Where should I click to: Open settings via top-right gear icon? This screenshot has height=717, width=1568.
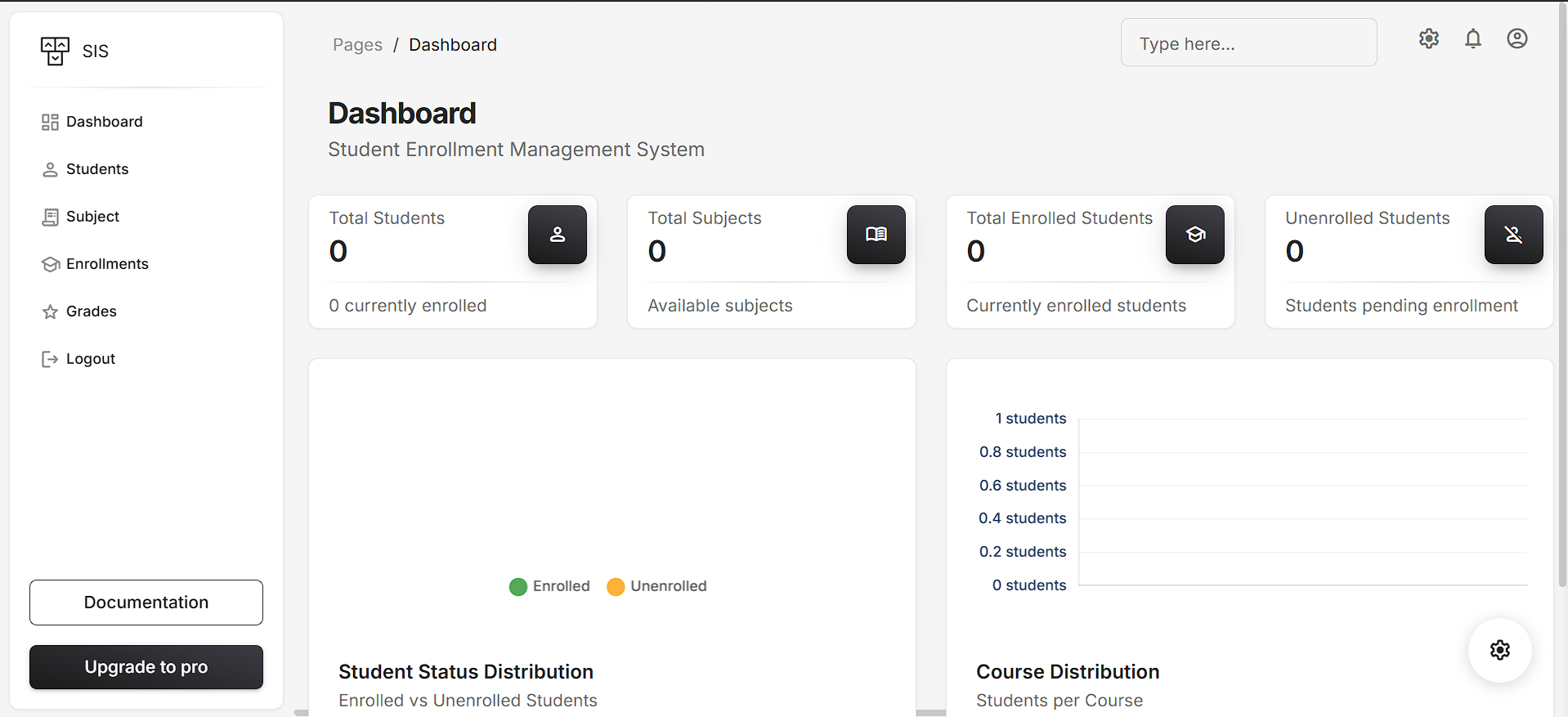click(1429, 38)
